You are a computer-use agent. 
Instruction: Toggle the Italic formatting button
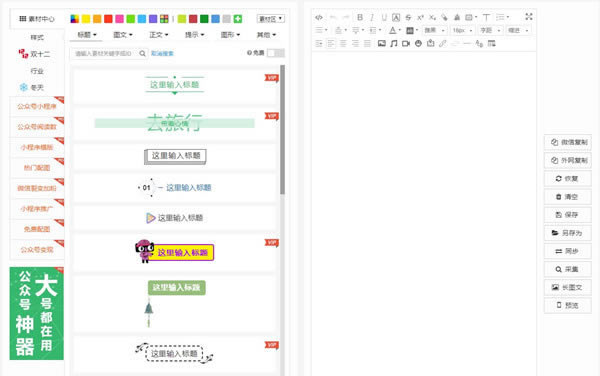[x=372, y=17]
